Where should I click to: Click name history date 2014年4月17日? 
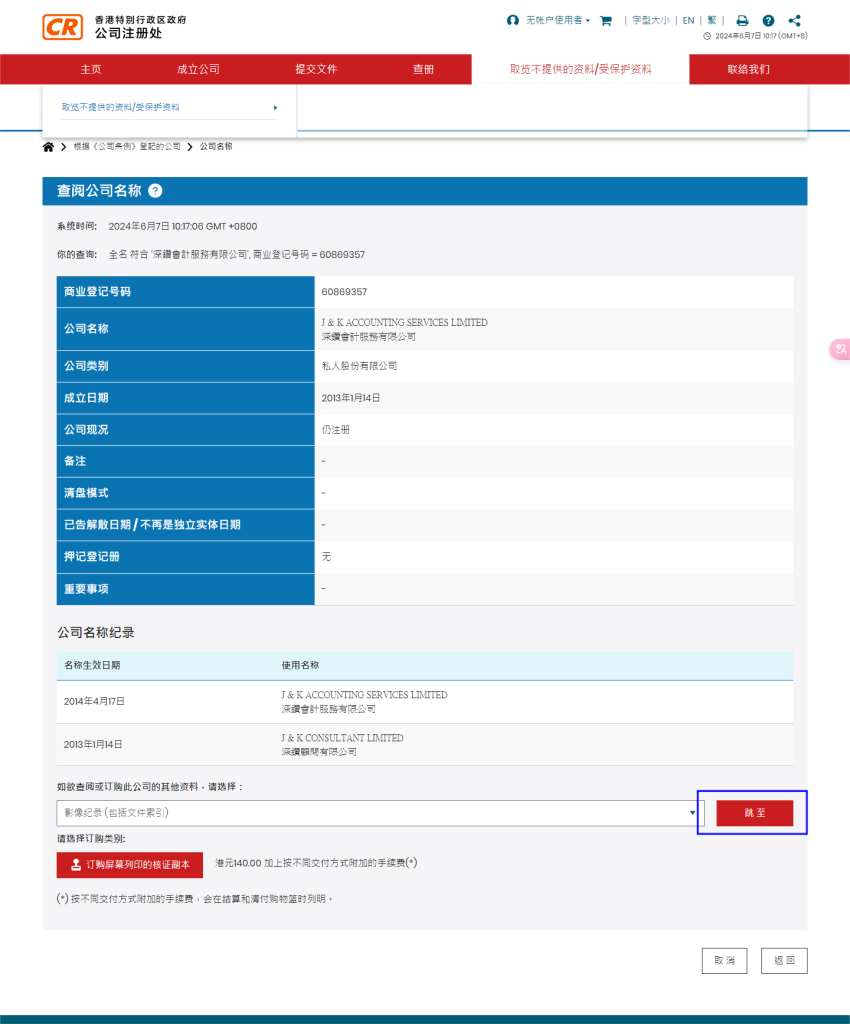(94, 701)
